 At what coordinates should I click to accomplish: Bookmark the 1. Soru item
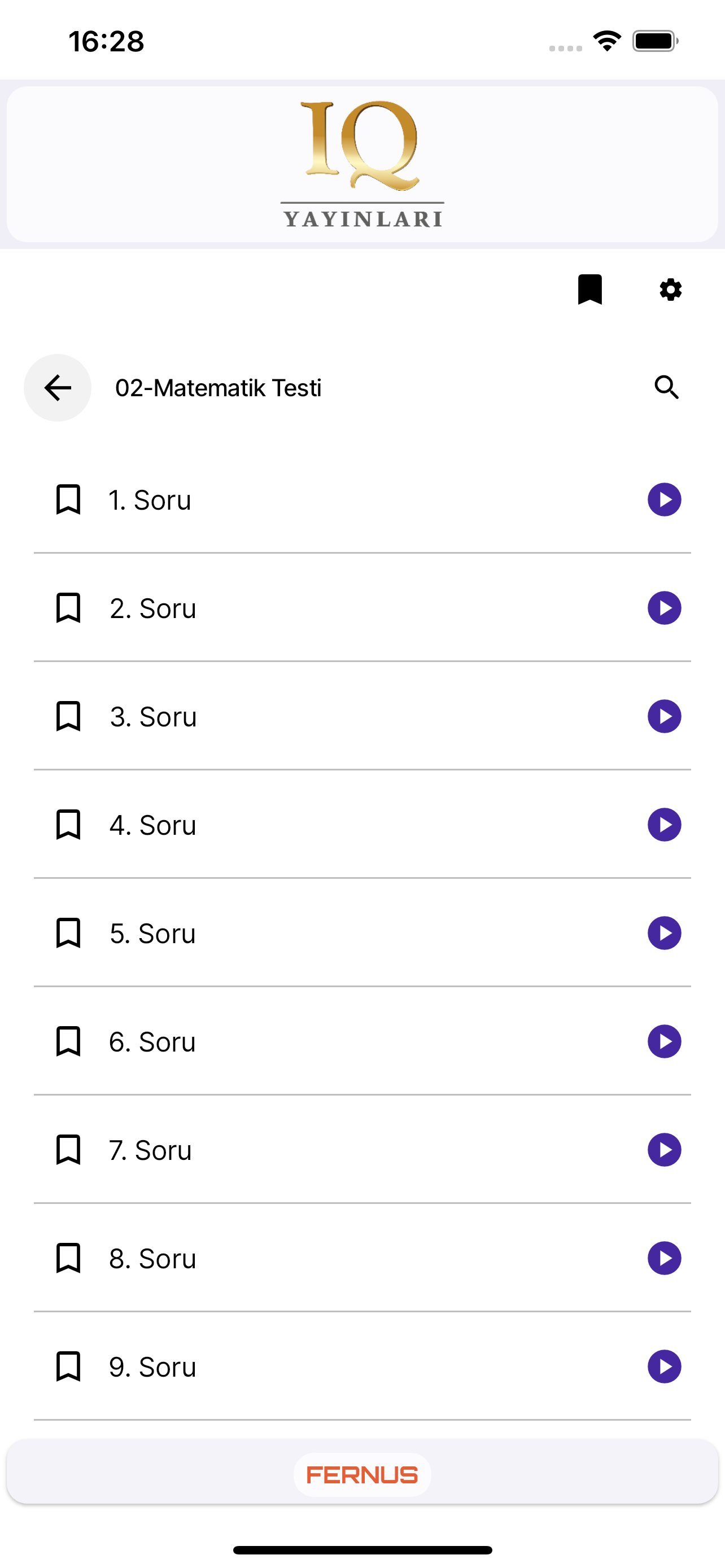[x=68, y=500]
